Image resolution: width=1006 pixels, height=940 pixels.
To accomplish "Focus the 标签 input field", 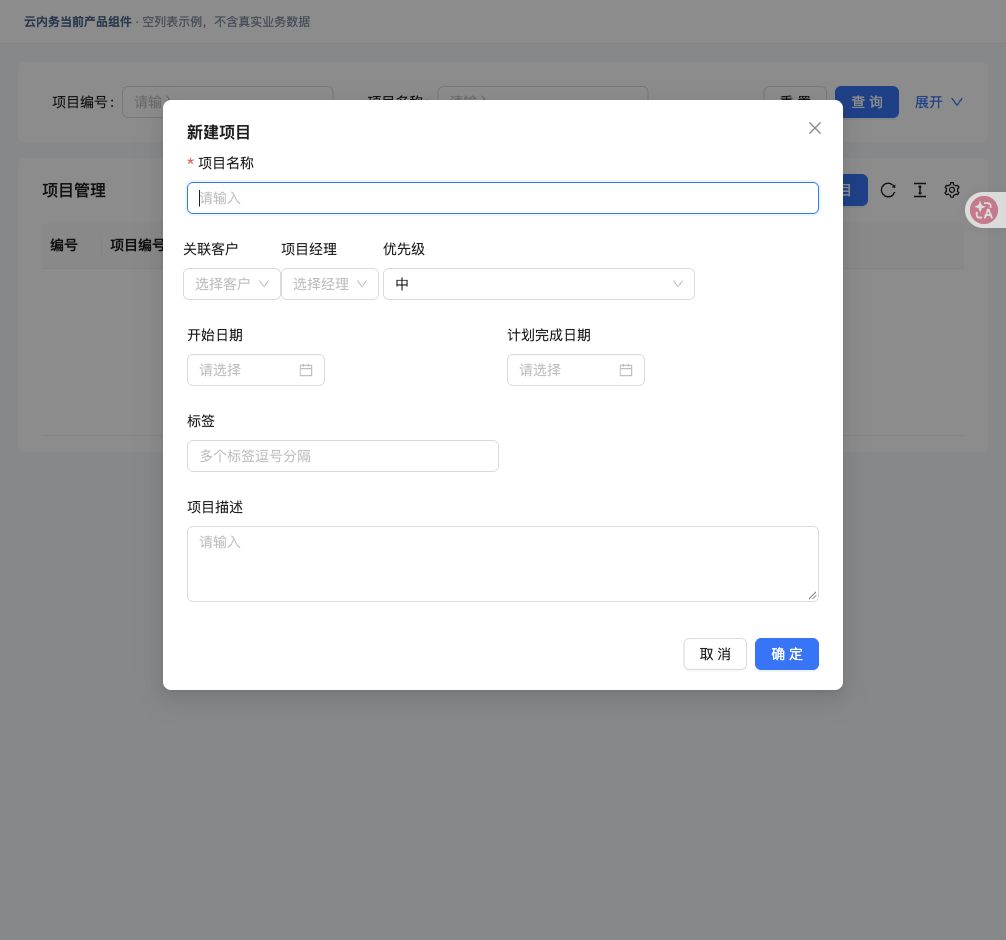I will point(343,456).
